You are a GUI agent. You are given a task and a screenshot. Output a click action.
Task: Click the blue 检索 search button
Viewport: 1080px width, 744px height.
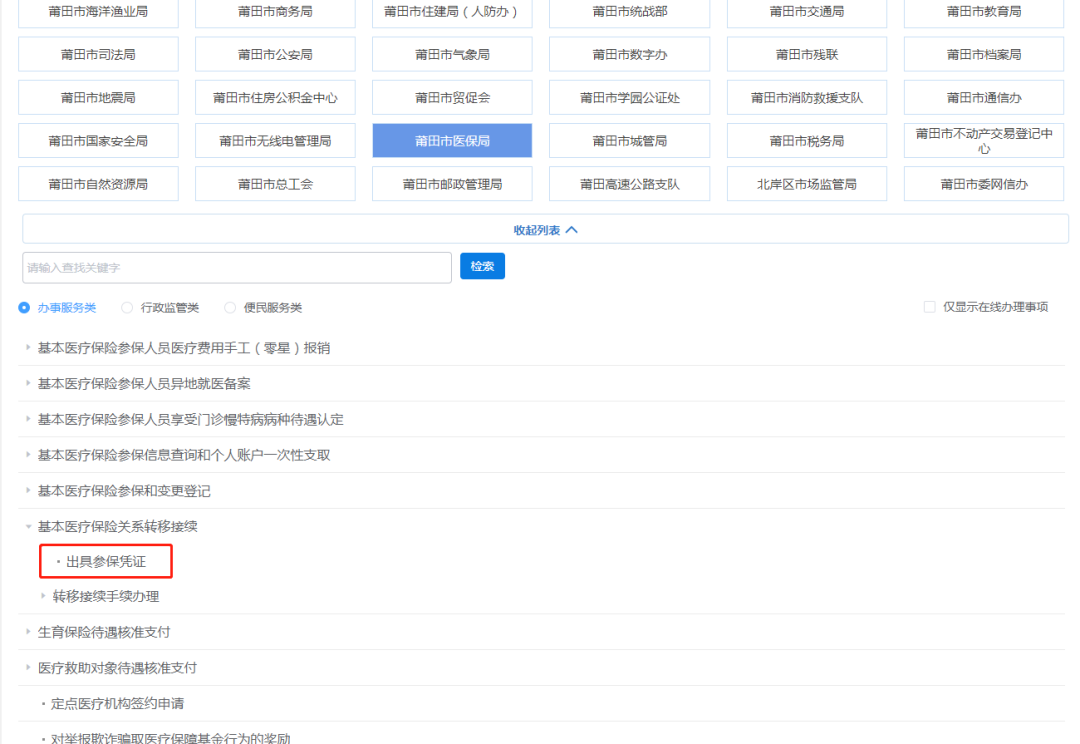482,266
